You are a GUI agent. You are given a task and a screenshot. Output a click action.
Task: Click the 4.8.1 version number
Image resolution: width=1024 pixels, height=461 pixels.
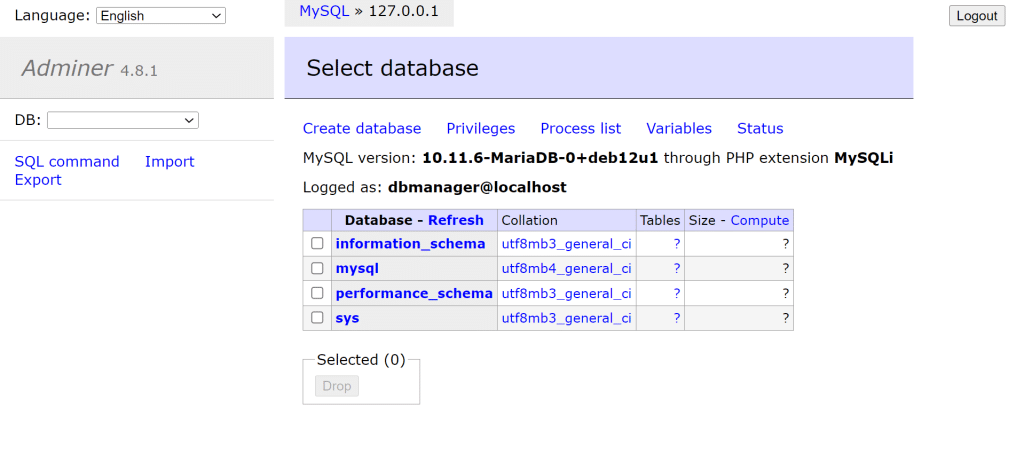(138, 71)
